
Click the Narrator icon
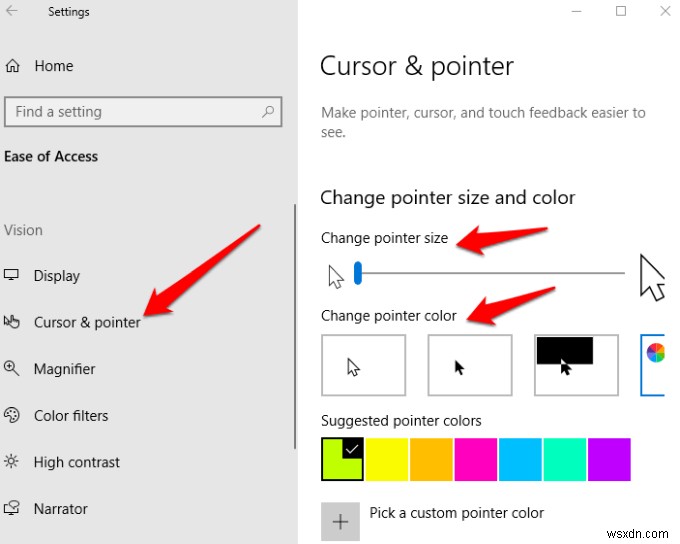(x=12, y=508)
